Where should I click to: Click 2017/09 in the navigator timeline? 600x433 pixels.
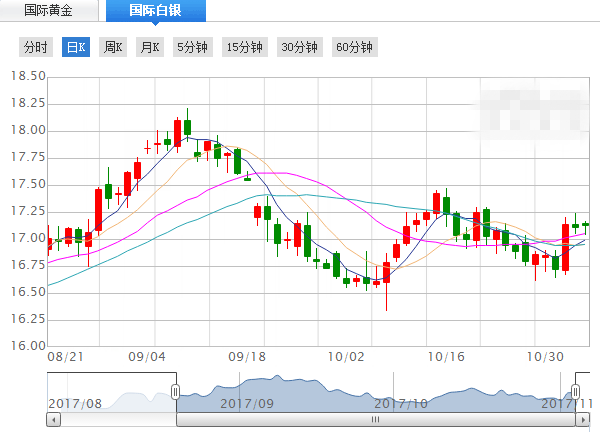click(246, 403)
